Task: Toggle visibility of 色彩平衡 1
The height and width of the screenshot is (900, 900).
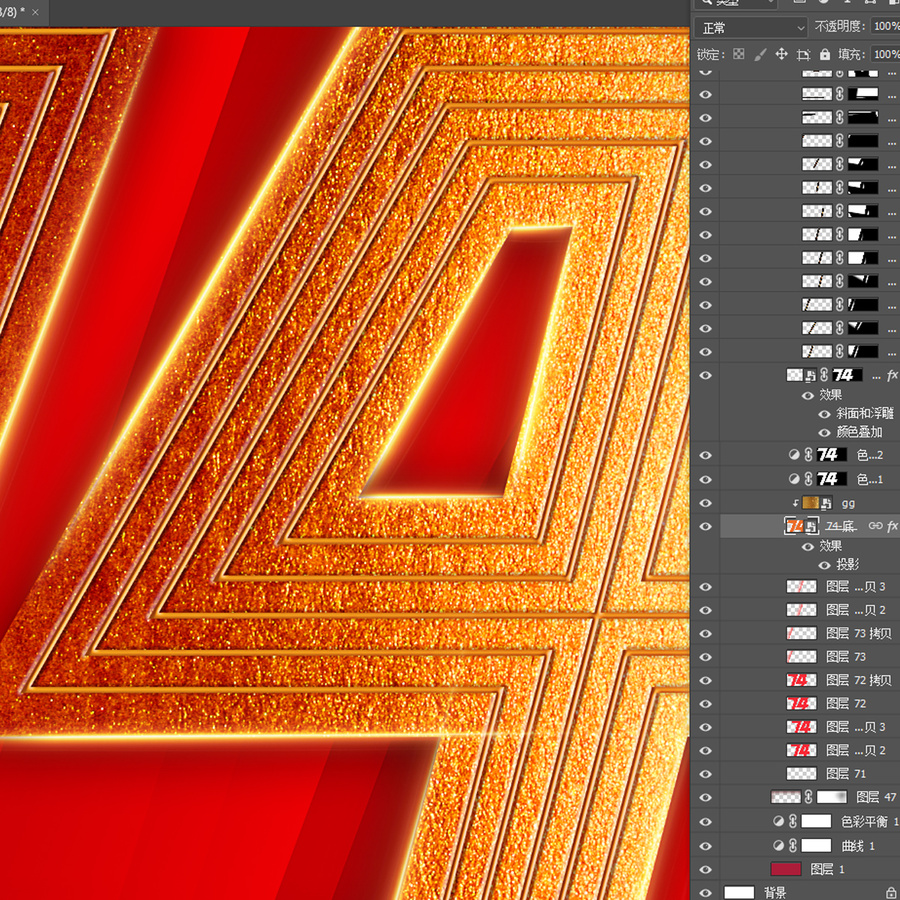Action: (x=705, y=822)
